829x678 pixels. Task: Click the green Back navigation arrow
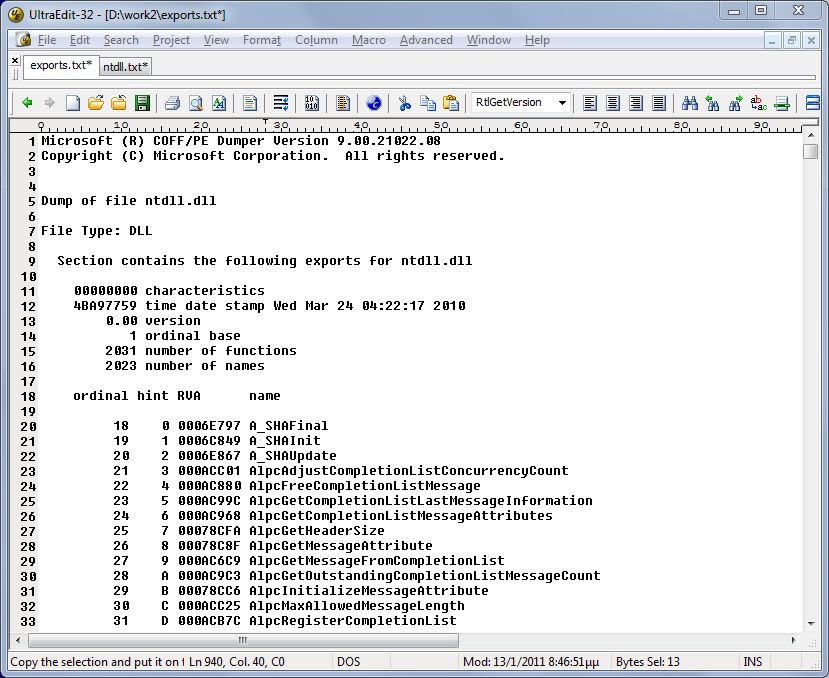(x=27, y=103)
